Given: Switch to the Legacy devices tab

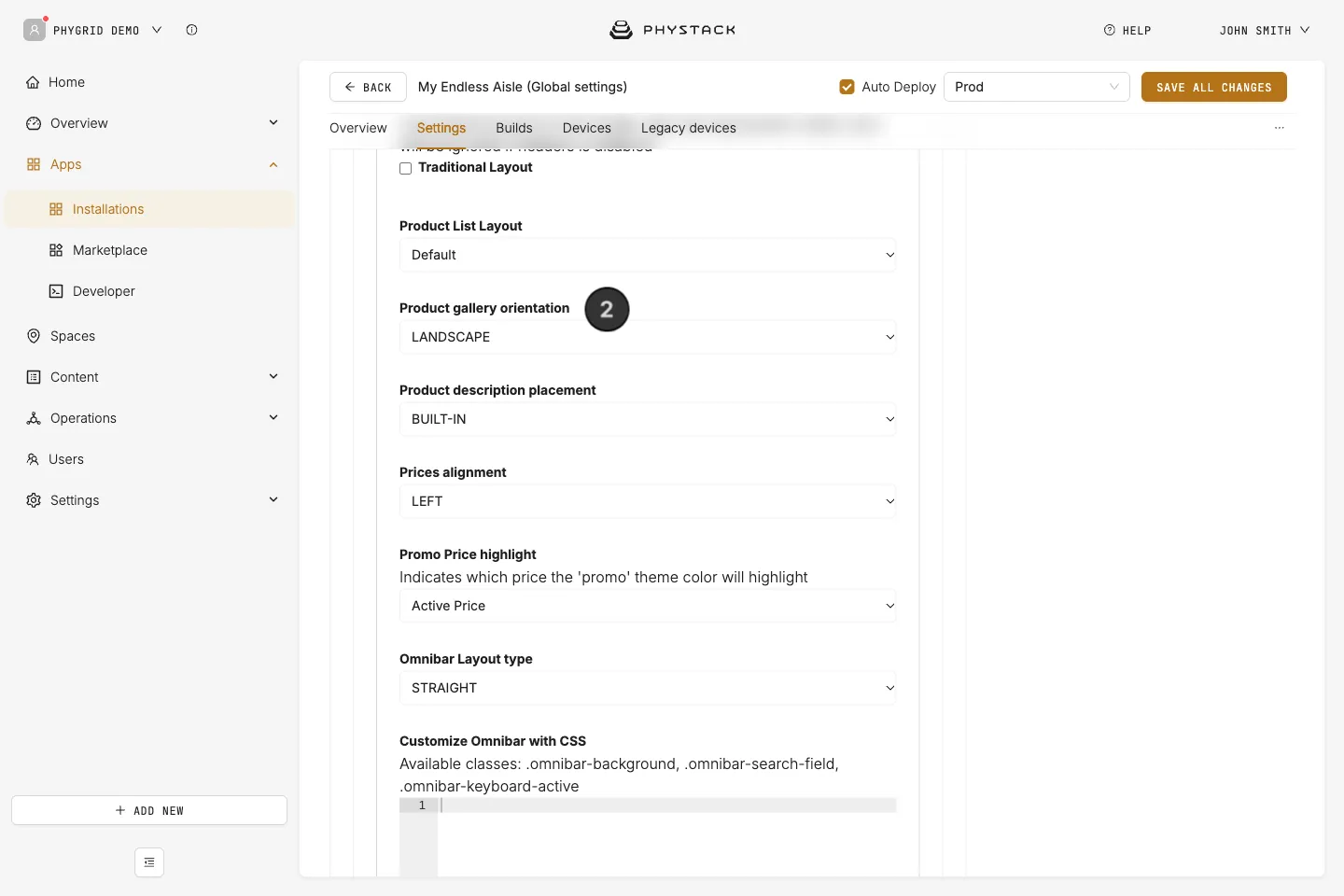Looking at the screenshot, I should 689,128.
